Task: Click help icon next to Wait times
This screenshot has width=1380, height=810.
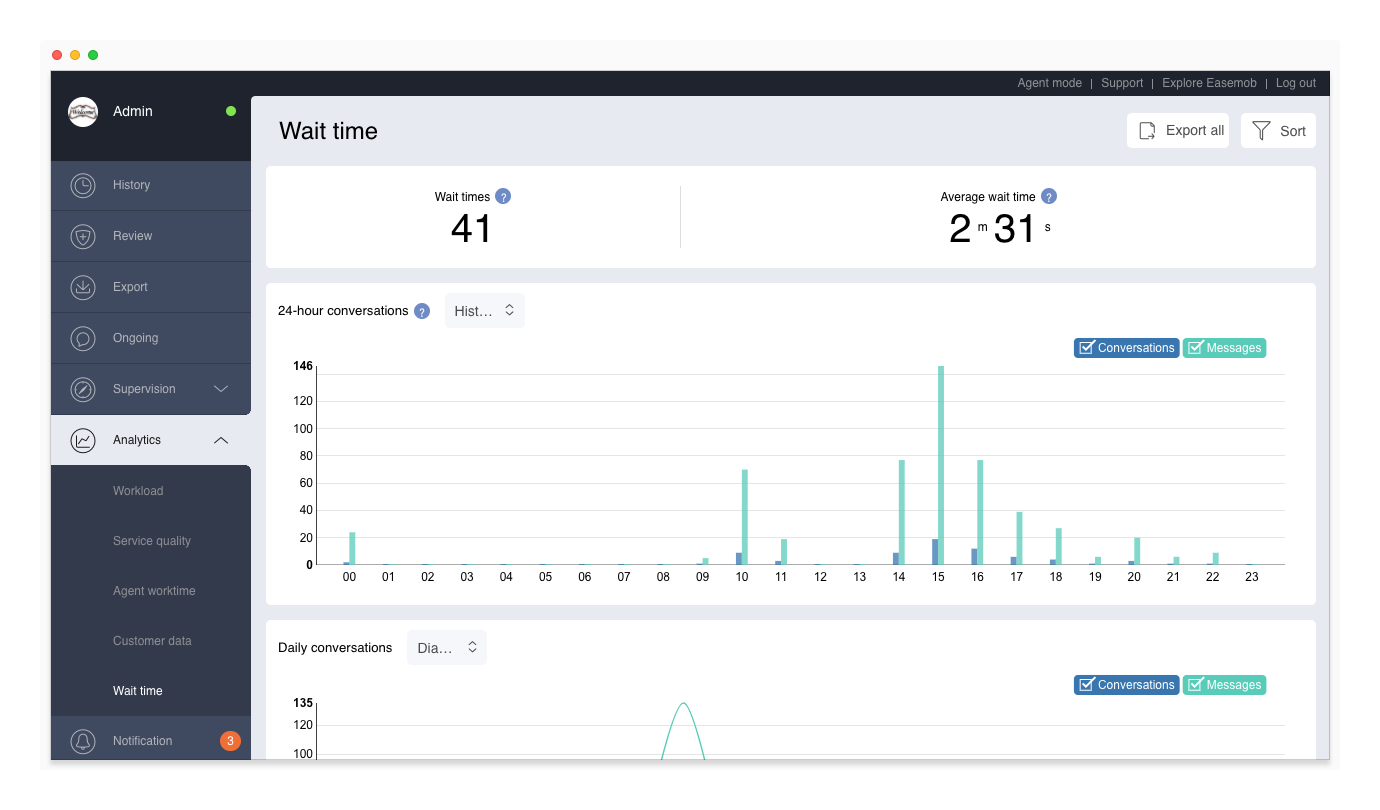Action: pos(503,197)
